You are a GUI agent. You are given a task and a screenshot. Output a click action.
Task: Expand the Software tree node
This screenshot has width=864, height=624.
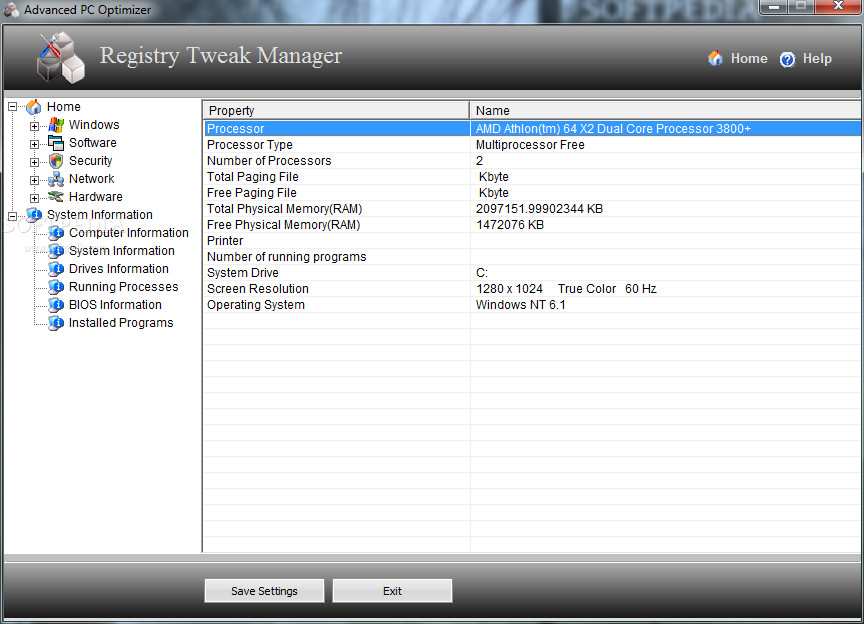[34, 144]
